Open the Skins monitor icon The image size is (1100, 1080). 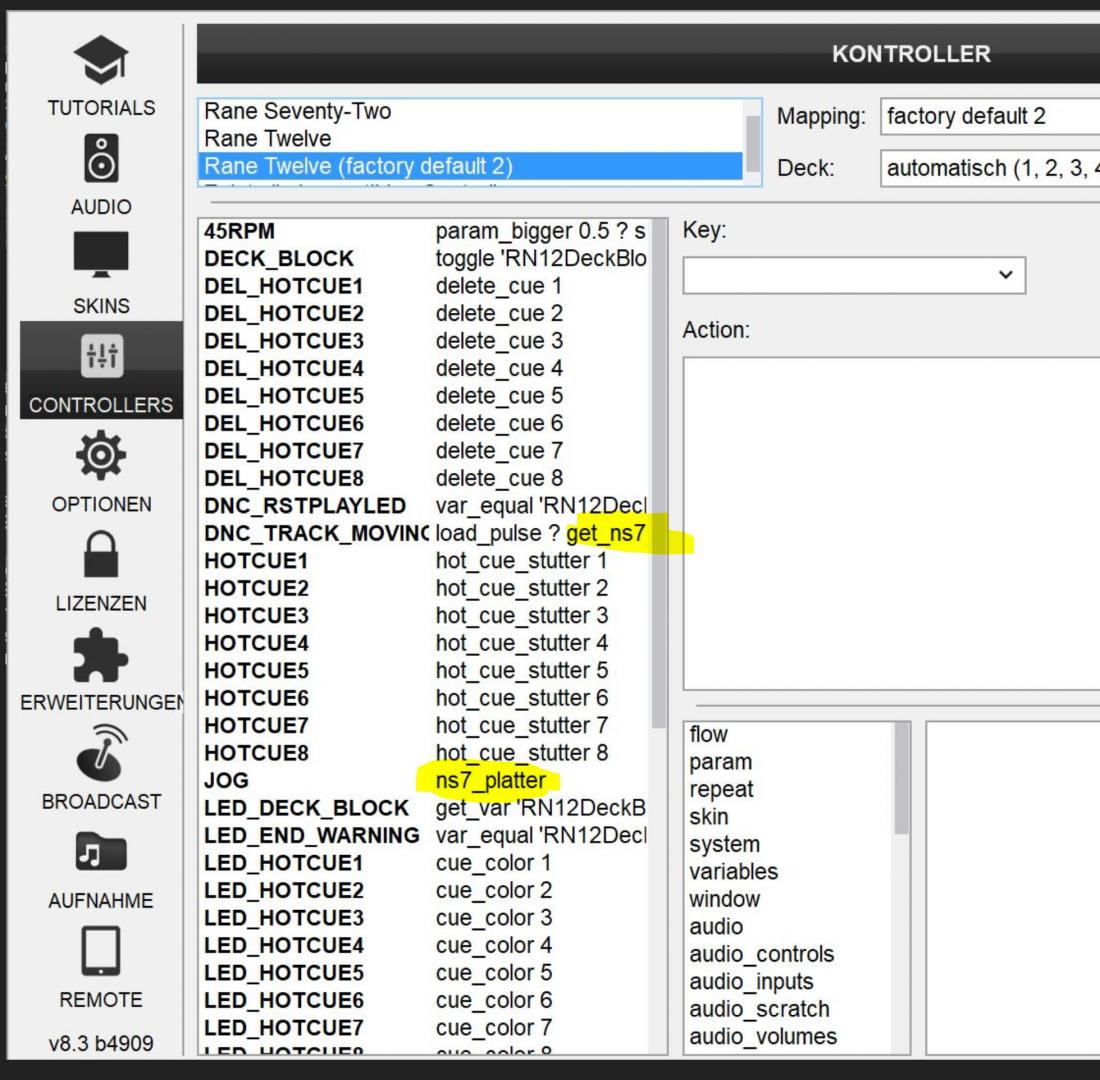pyautogui.click(x=101, y=255)
